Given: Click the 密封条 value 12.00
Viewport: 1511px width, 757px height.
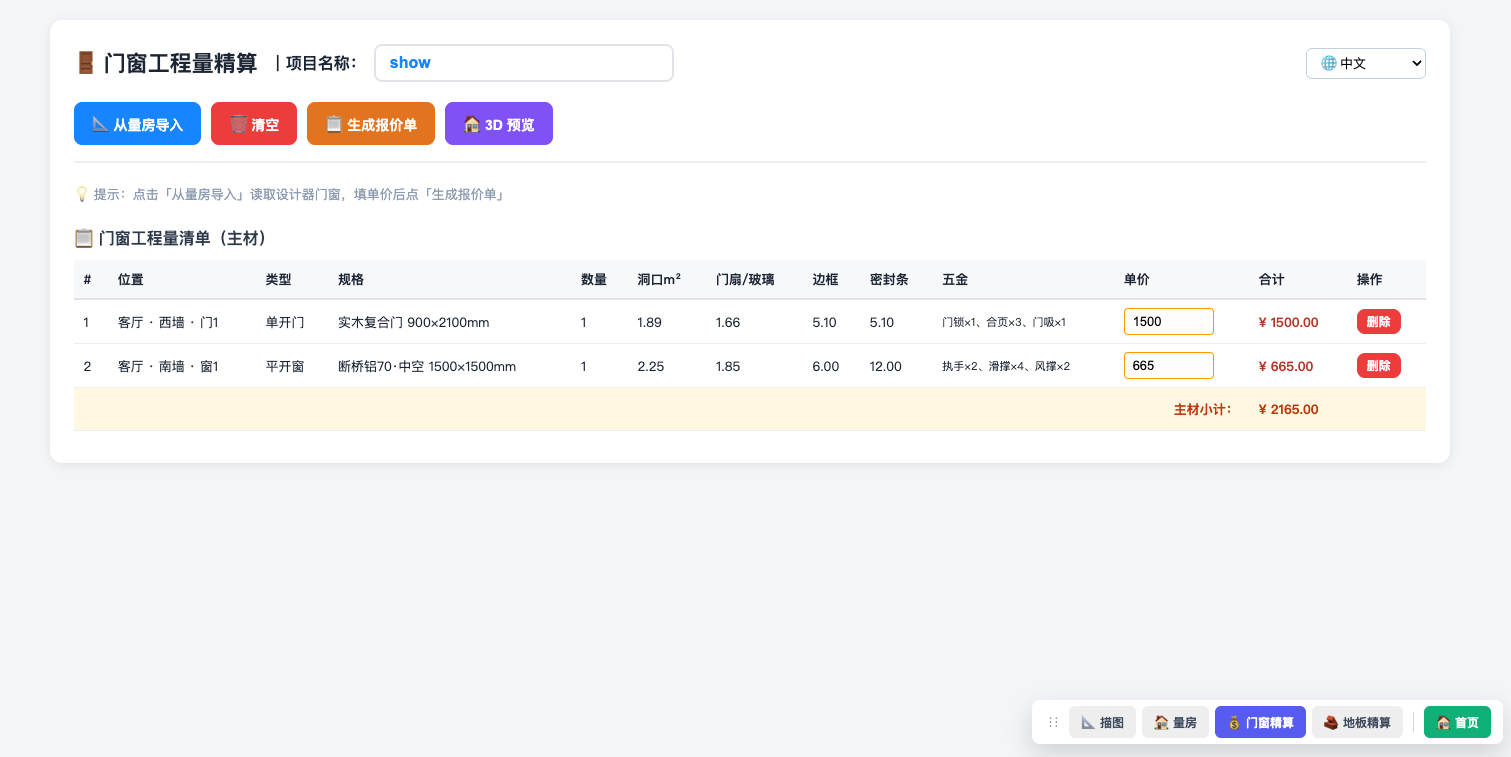Looking at the screenshot, I should 885,366.
